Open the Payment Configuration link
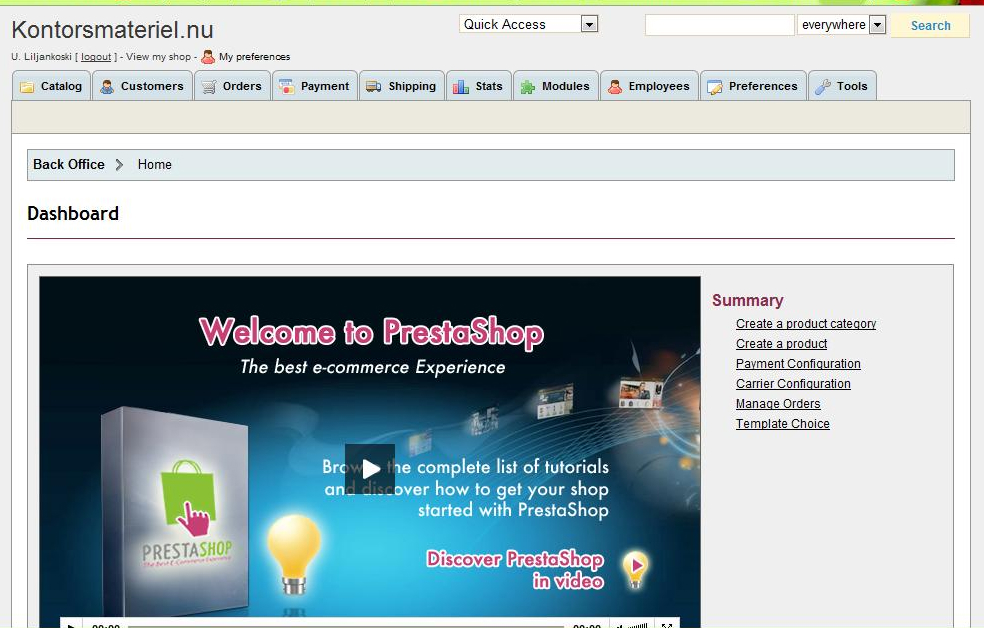Screen dimensions: 984x628 coord(798,364)
